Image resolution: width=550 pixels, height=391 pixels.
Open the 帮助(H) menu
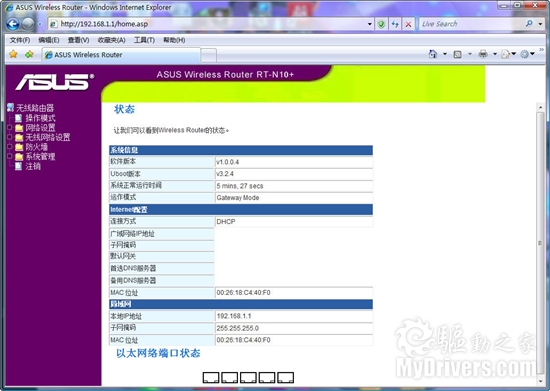(x=174, y=40)
